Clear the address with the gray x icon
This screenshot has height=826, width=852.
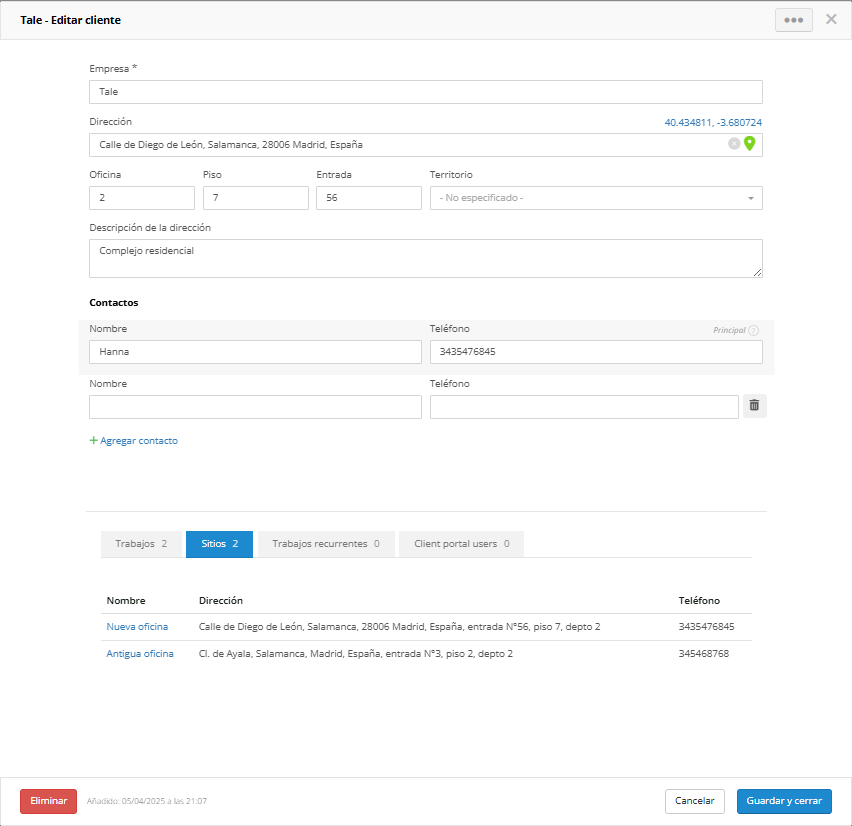pos(734,144)
